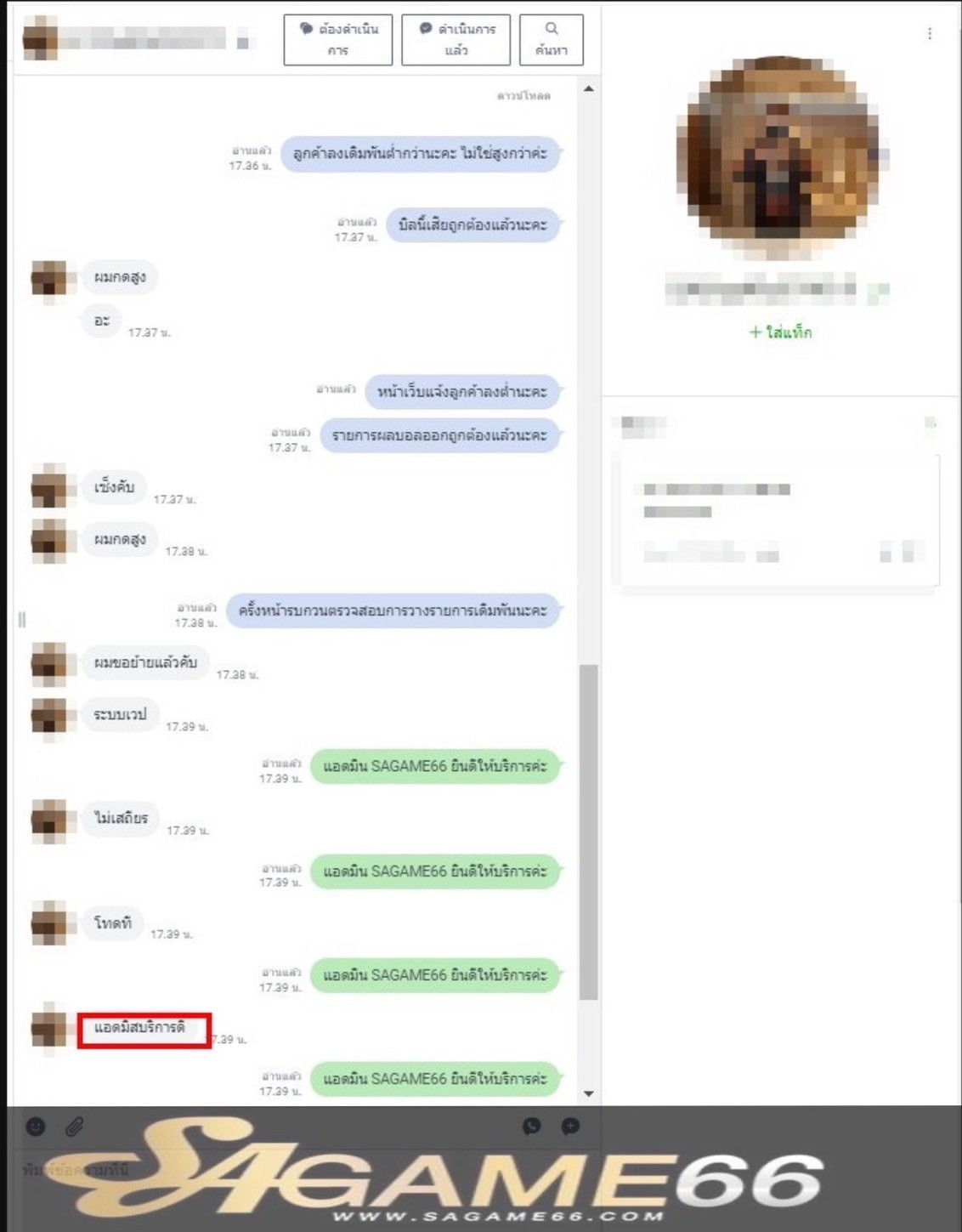Click the chat list panel divider handle
Viewport: 962px width, 1232px height.
[21, 619]
